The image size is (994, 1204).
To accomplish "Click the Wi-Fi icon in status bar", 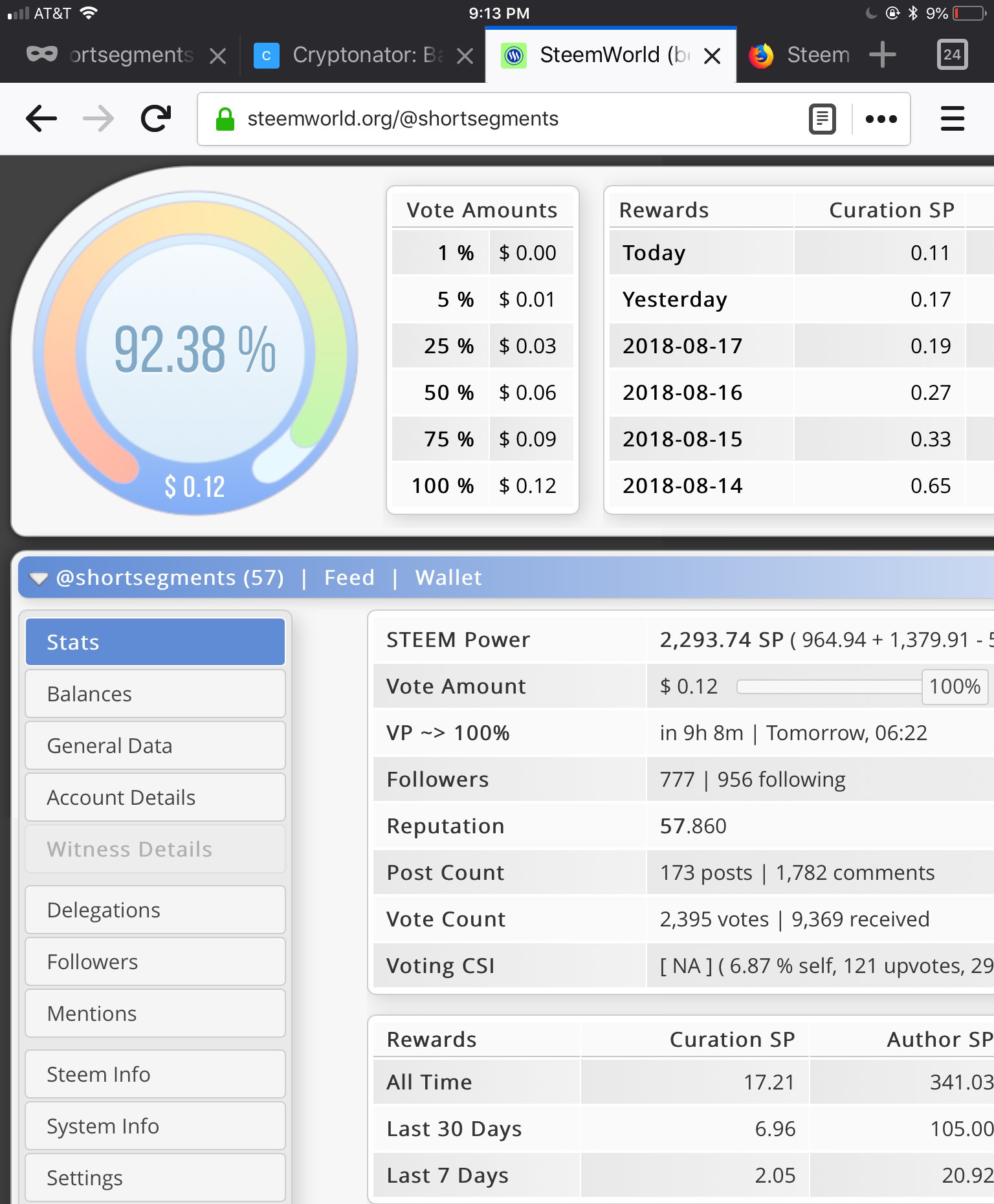I will (89, 13).
